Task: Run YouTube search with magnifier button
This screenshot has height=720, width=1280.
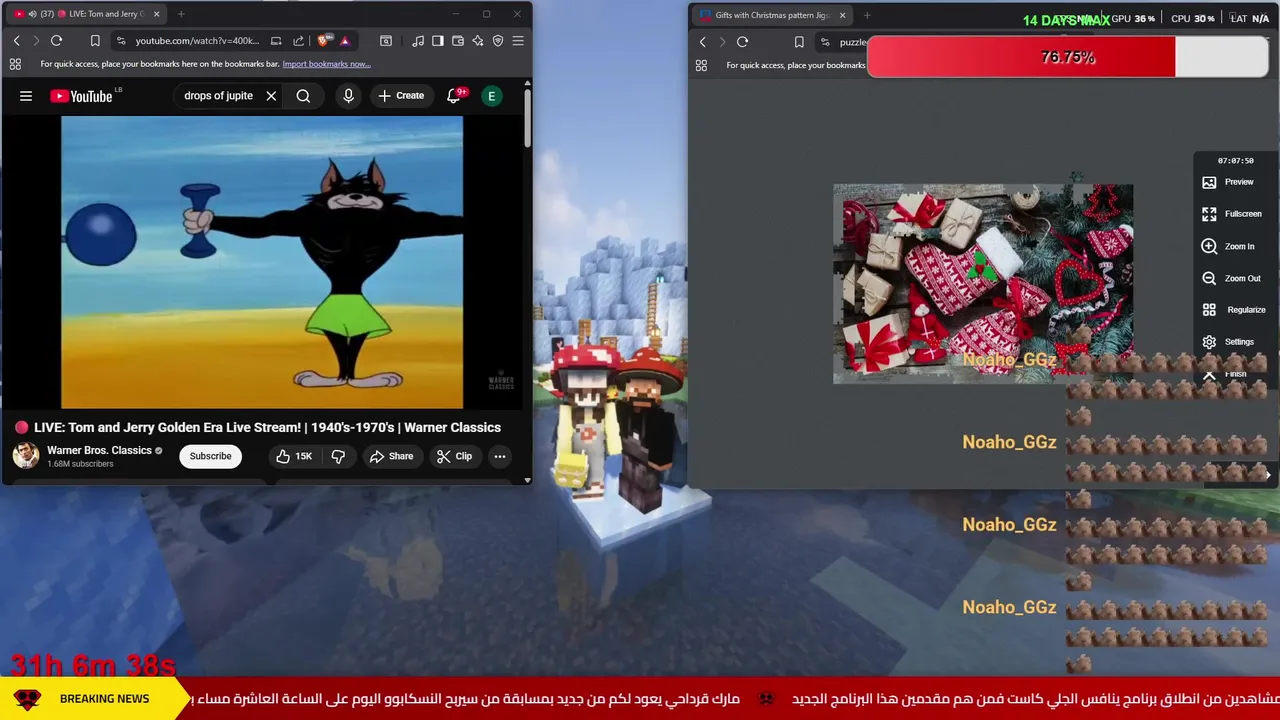Action: pyautogui.click(x=303, y=96)
